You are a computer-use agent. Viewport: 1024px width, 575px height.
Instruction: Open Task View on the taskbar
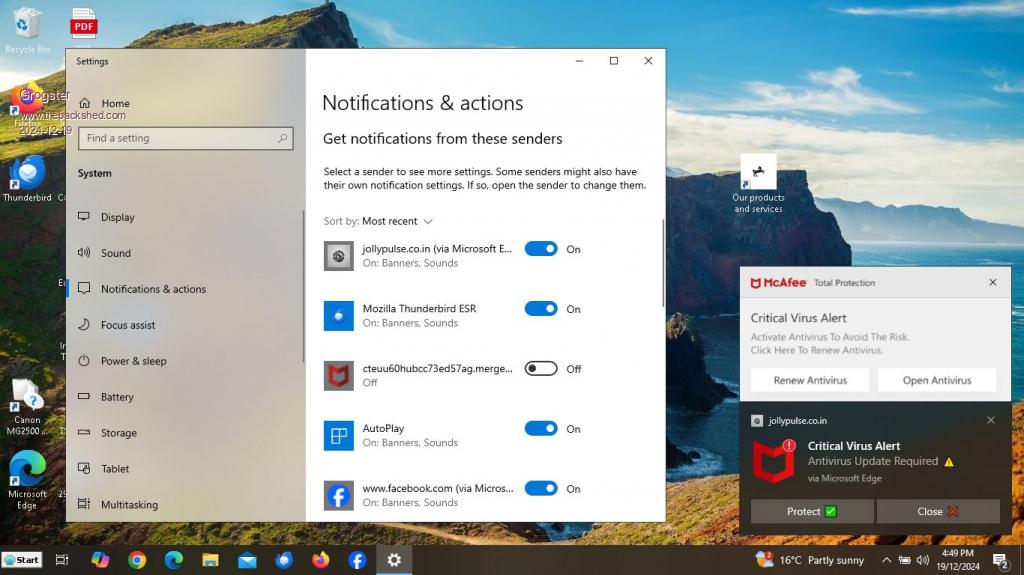click(x=62, y=560)
